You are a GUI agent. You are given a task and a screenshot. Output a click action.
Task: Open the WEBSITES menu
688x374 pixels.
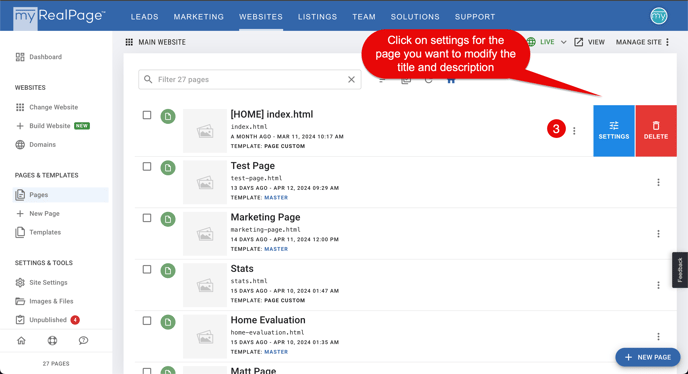[261, 17]
